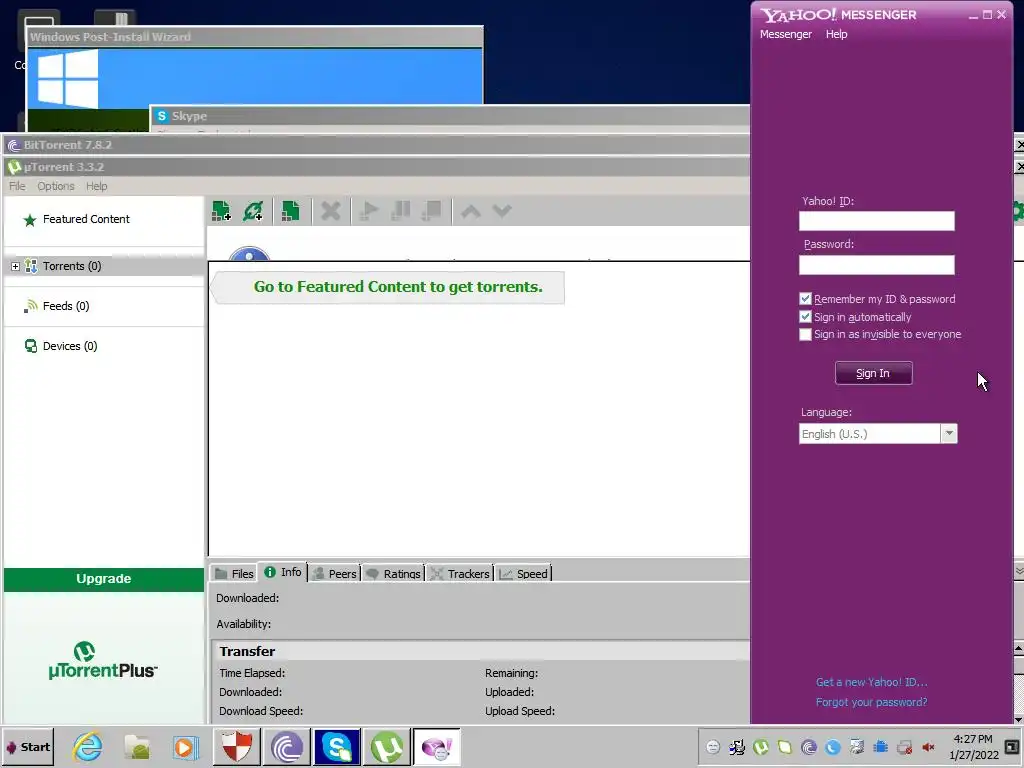Click the BitTorrent 7.8.2 window title bar
1024x768 pixels.
click(x=376, y=145)
